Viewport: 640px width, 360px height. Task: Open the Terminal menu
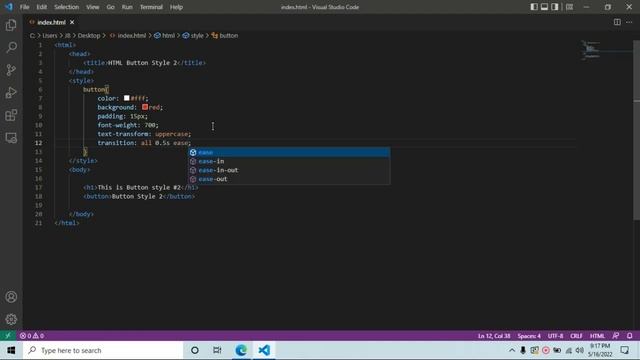pyautogui.click(x=151, y=7)
